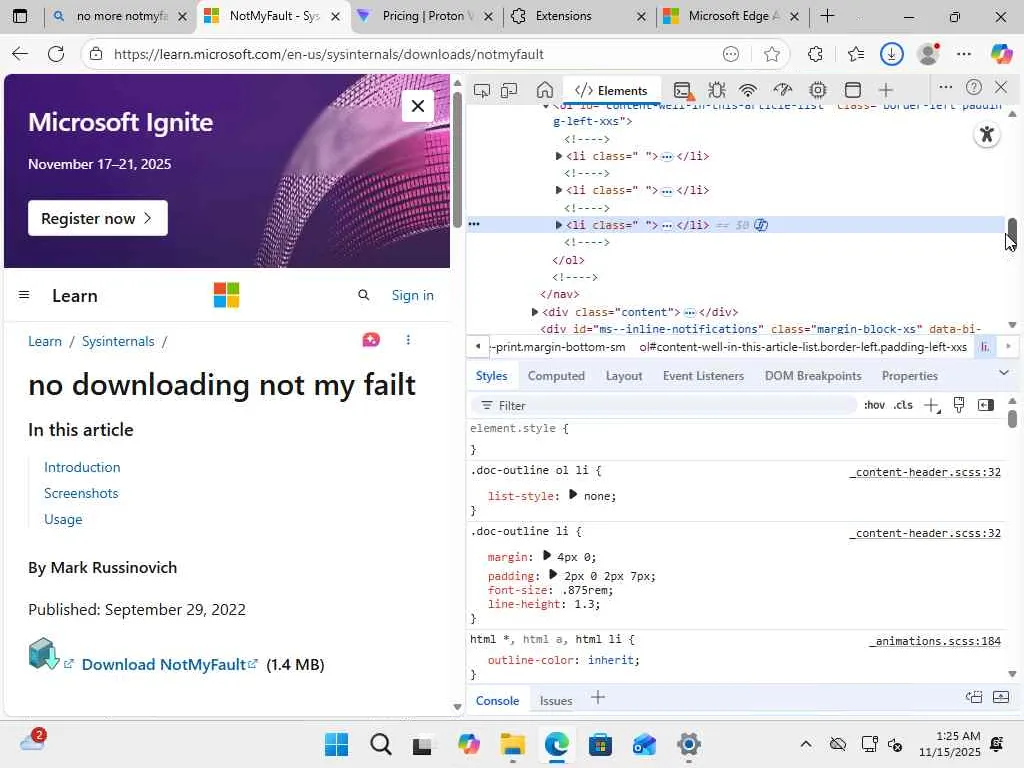
Task: Toggle the .cls class editor
Action: coord(903,406)
